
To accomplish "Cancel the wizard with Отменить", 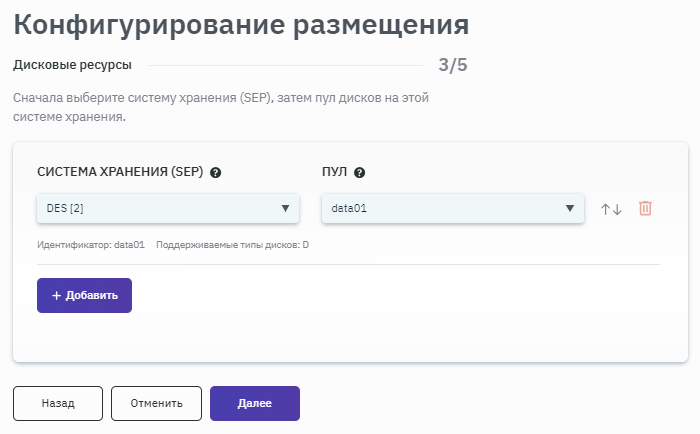I will click(x=156, y=404).
